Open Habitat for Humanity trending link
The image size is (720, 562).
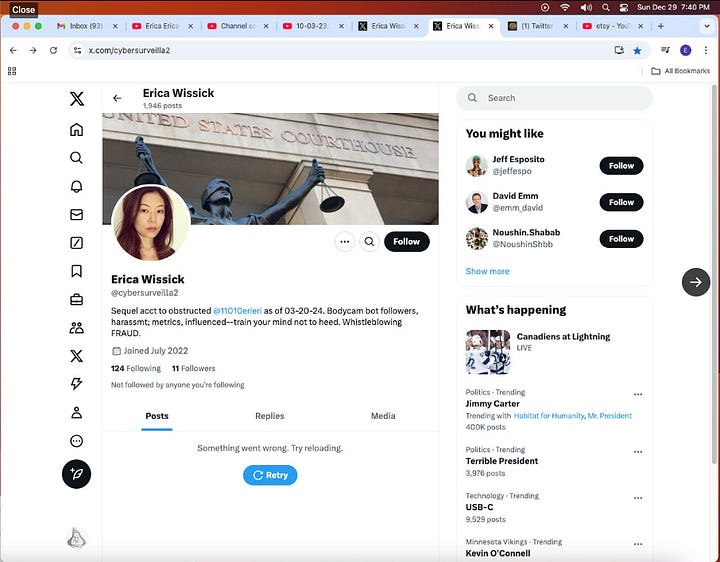tap(549, 416)
